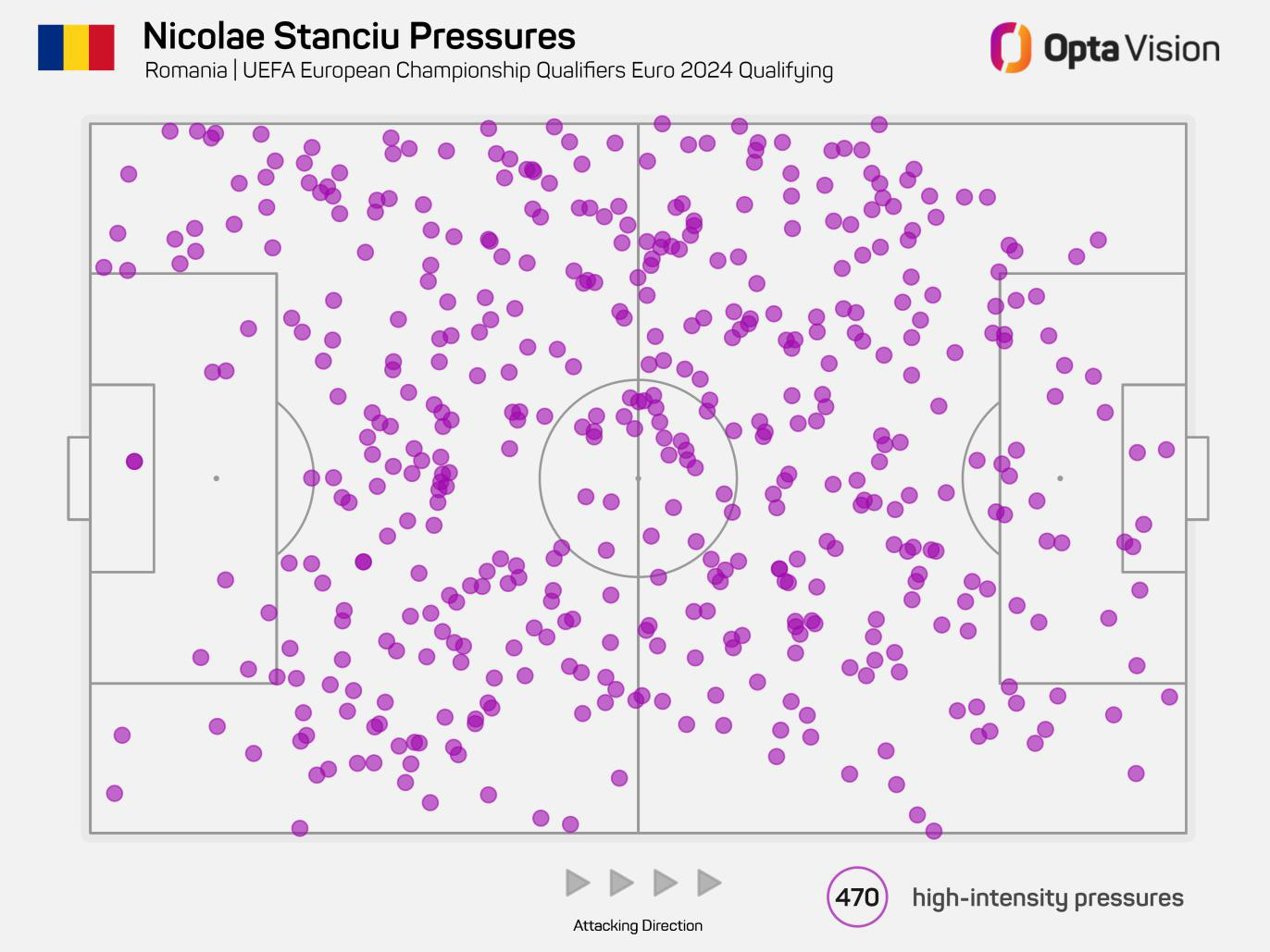
Task: Click the Nicolae Stanciu Pressures title
Action: click(x=359, y=36)
